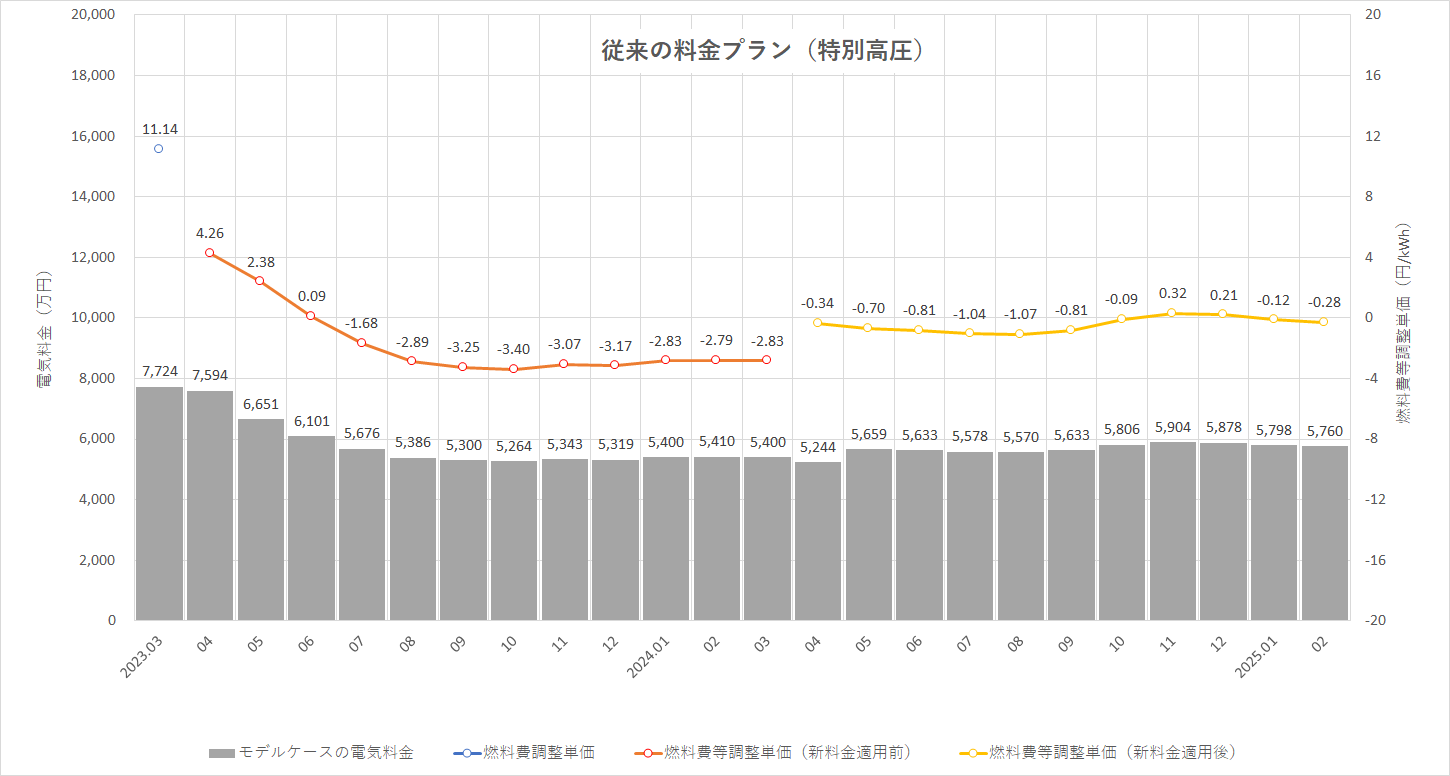The height and width of the screenshot is (776, 1450).
Task: Click the bar value label 5,410
Action: (716, 441)
